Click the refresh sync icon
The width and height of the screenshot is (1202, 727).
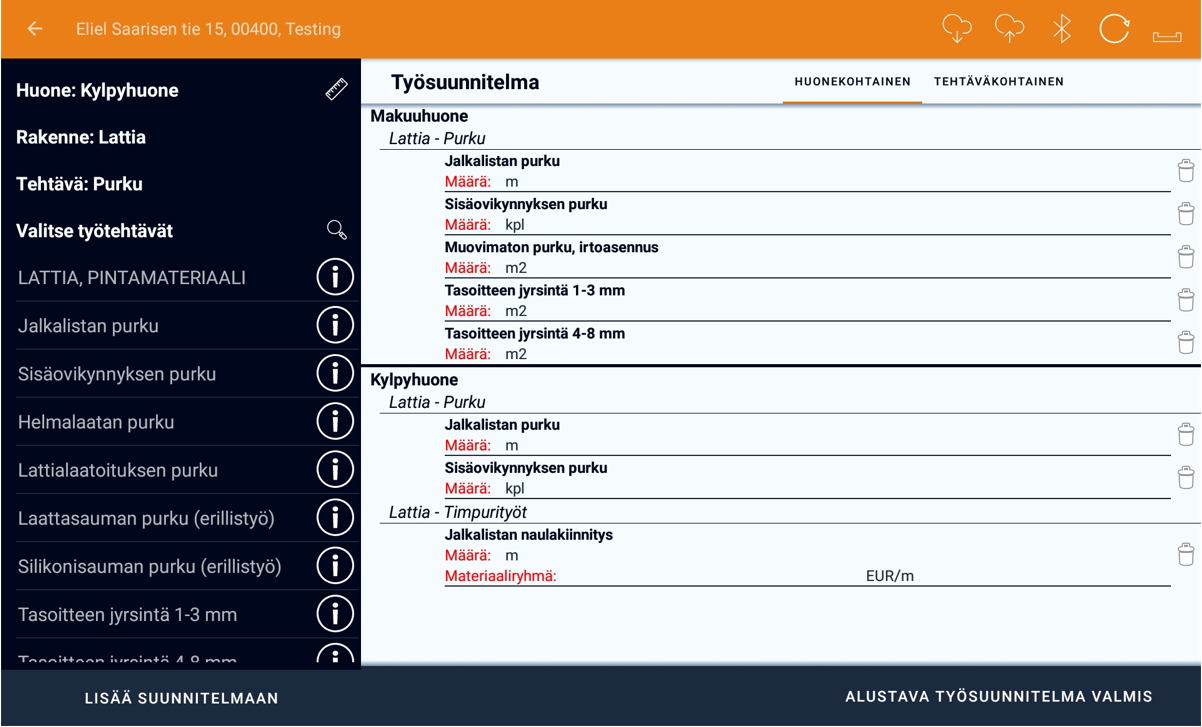pos(1114,29)
